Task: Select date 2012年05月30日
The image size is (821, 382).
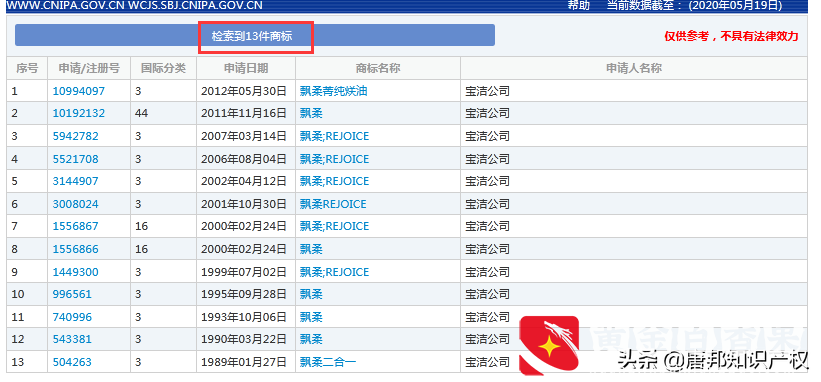Action: pos(244,91)
